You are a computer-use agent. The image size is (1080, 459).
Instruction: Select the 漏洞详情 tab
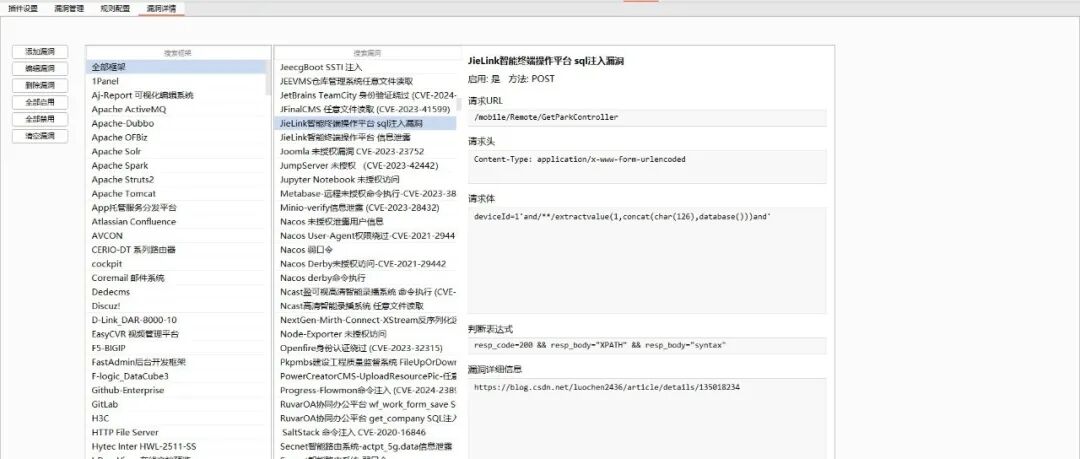161,9
